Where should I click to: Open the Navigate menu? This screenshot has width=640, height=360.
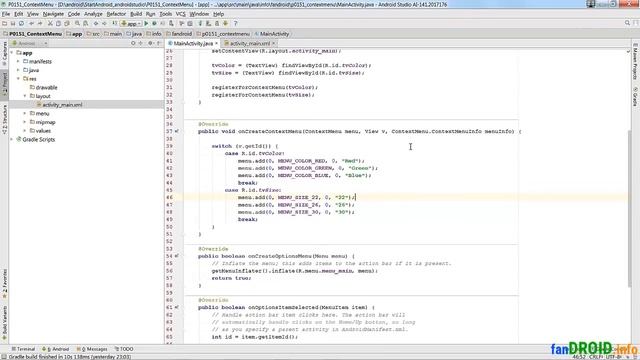point(53,14)
